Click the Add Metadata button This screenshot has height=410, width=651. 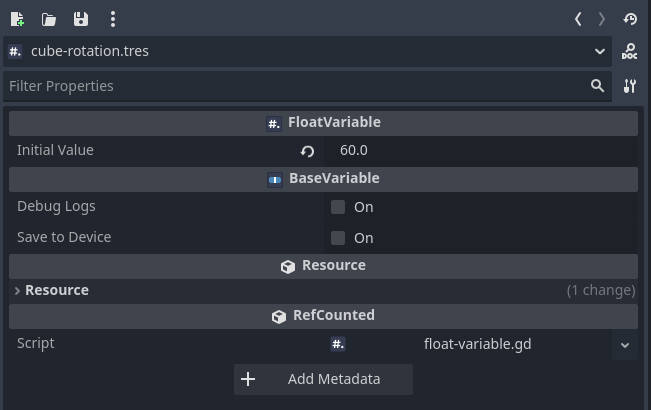(323, 379)
